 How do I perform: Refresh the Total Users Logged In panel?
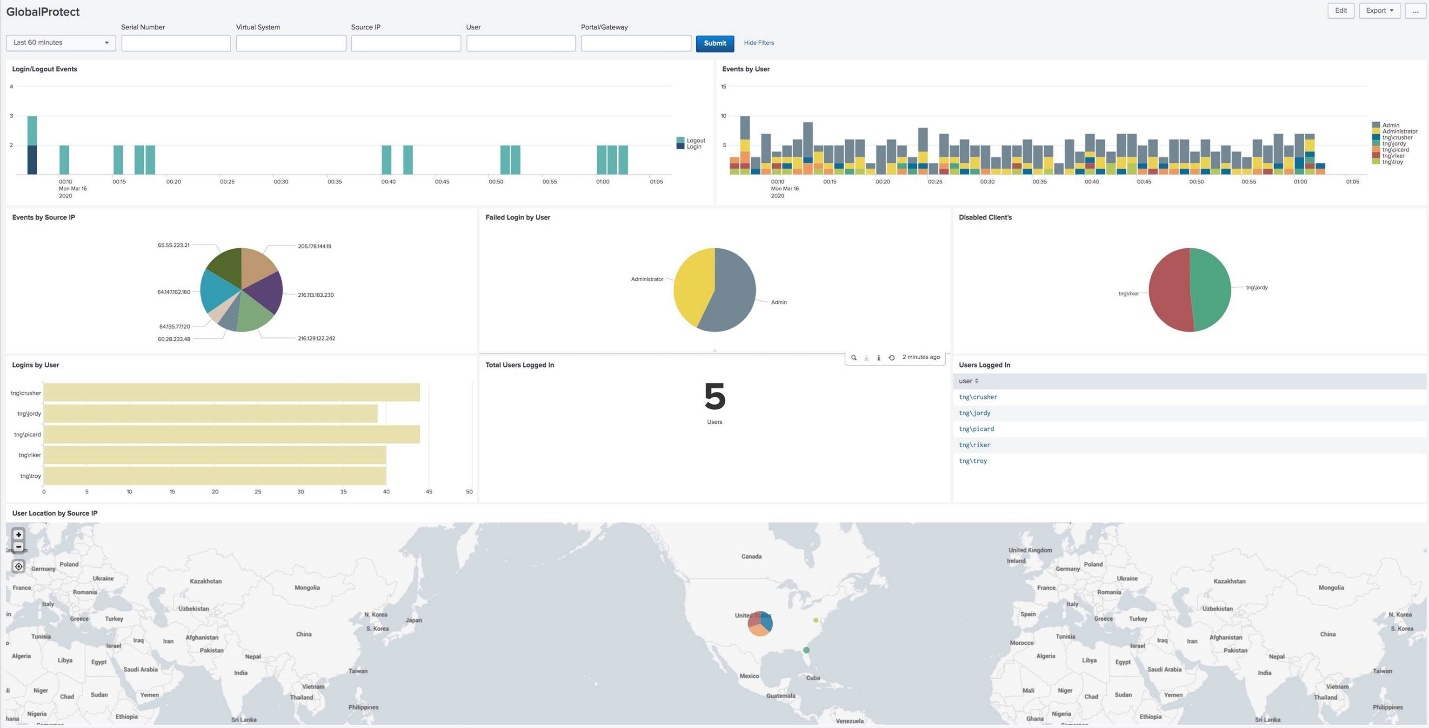(891, 357)
